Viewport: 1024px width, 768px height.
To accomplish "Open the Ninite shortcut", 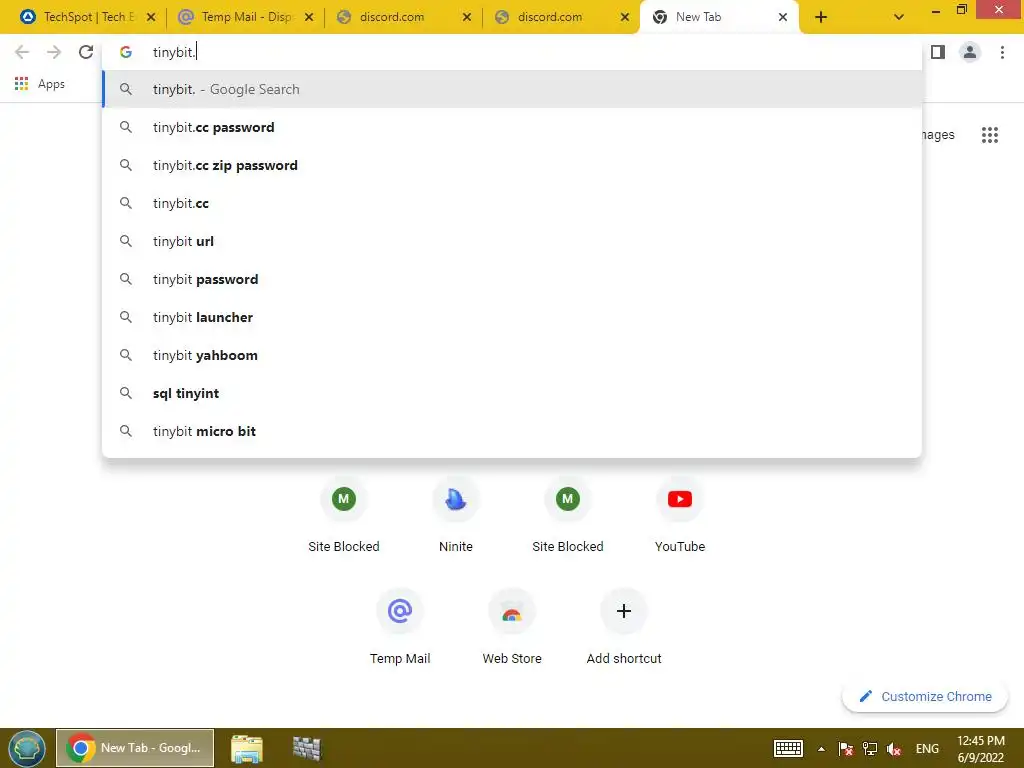I will pyautogui.click(x=456, y=515).
